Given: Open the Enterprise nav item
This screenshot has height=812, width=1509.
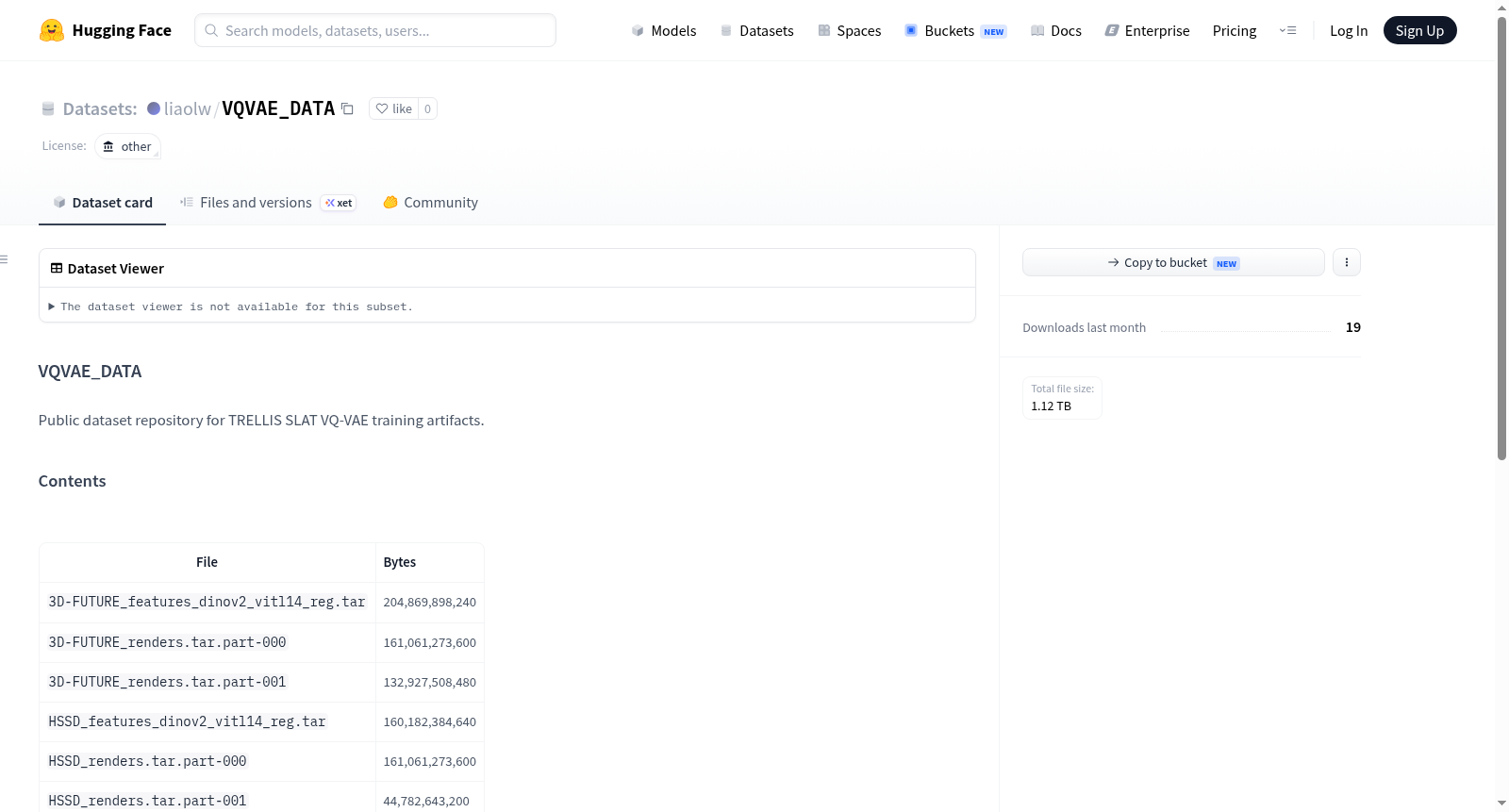Looking at the screenshot, I should [x=1147, y=30].
